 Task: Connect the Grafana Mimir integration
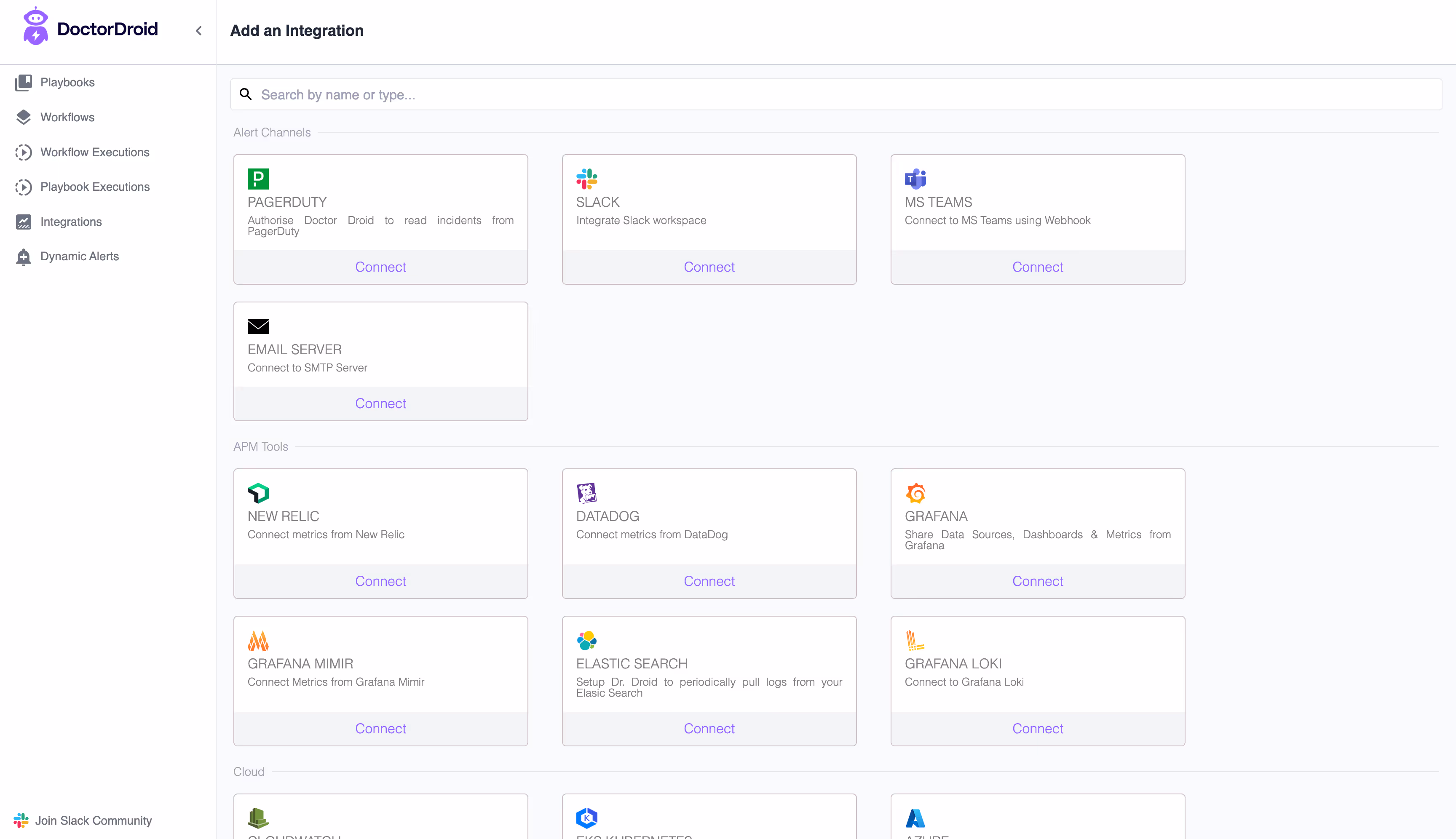click(380, 728)
